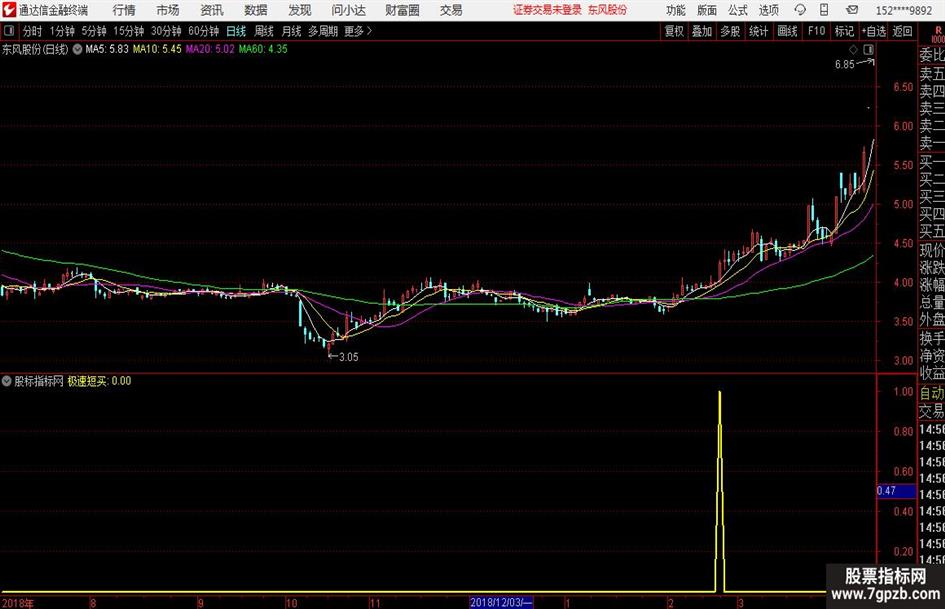945x609 pixels.
Task: Open the 发现 menu
Action: coord(300,10)
